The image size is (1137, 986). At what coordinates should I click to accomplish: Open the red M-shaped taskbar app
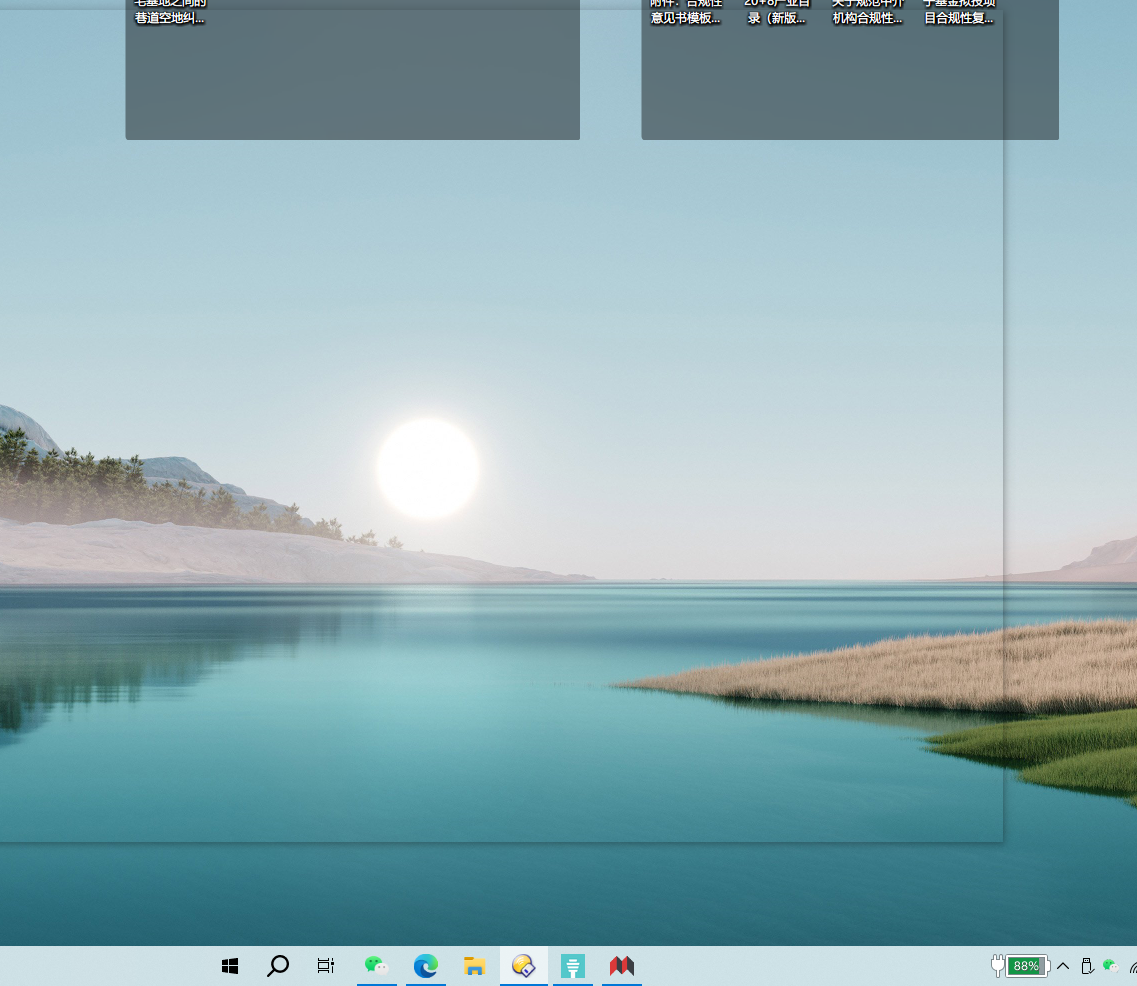pos(622,966)
